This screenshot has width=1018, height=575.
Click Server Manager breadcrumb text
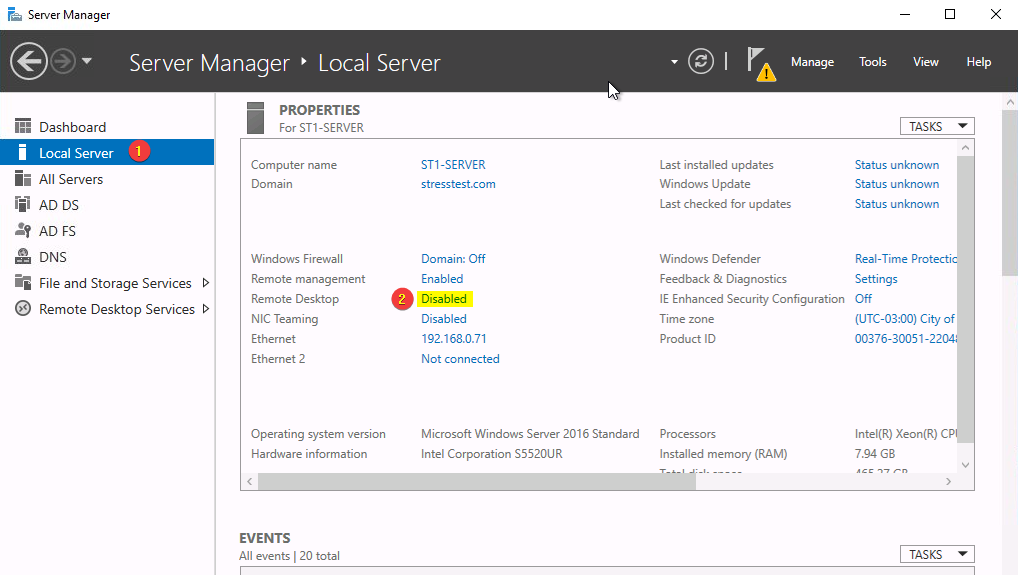pos(209,62)
